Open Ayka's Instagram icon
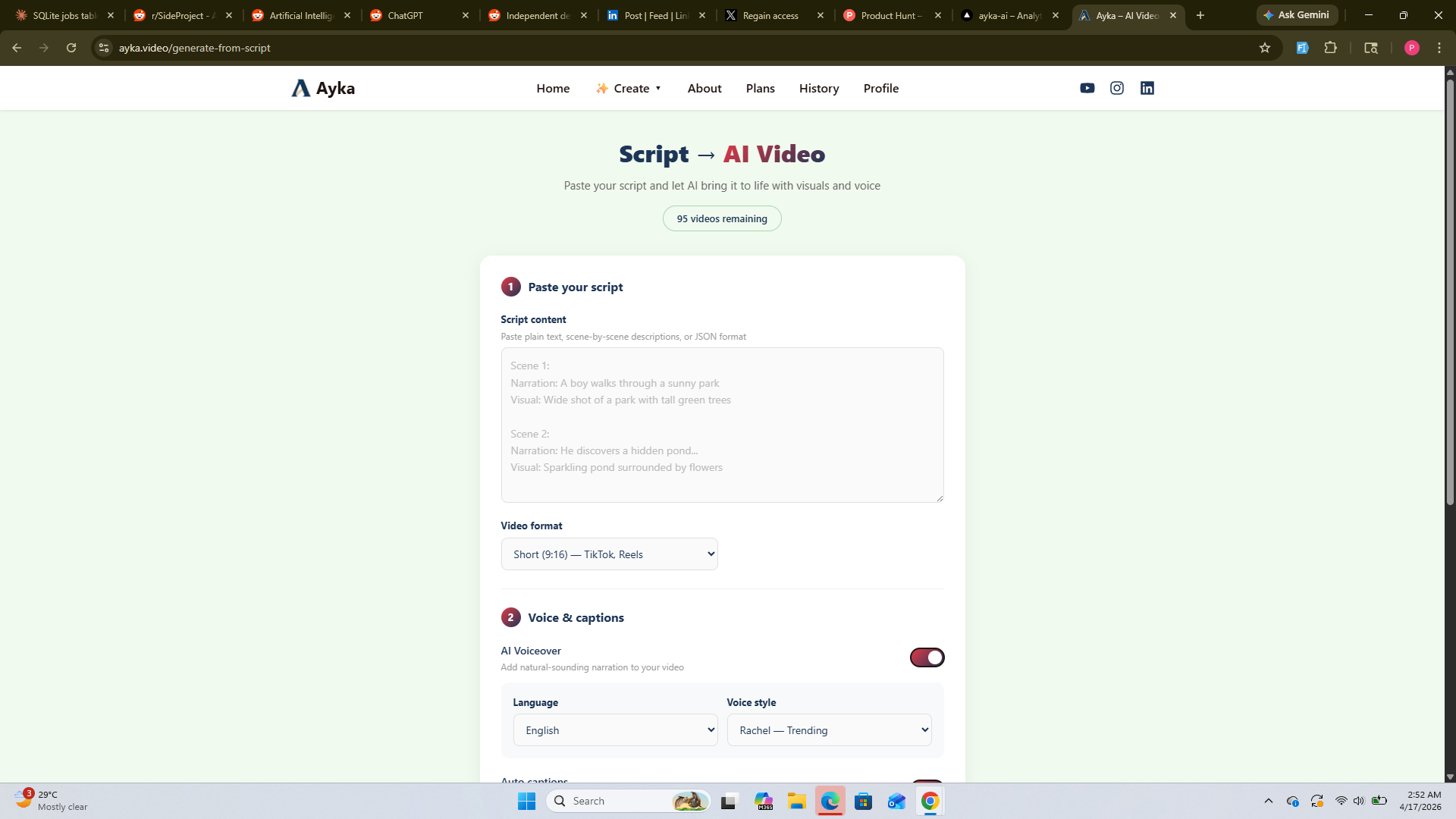1456x819 pixels. pos(1117,88)
